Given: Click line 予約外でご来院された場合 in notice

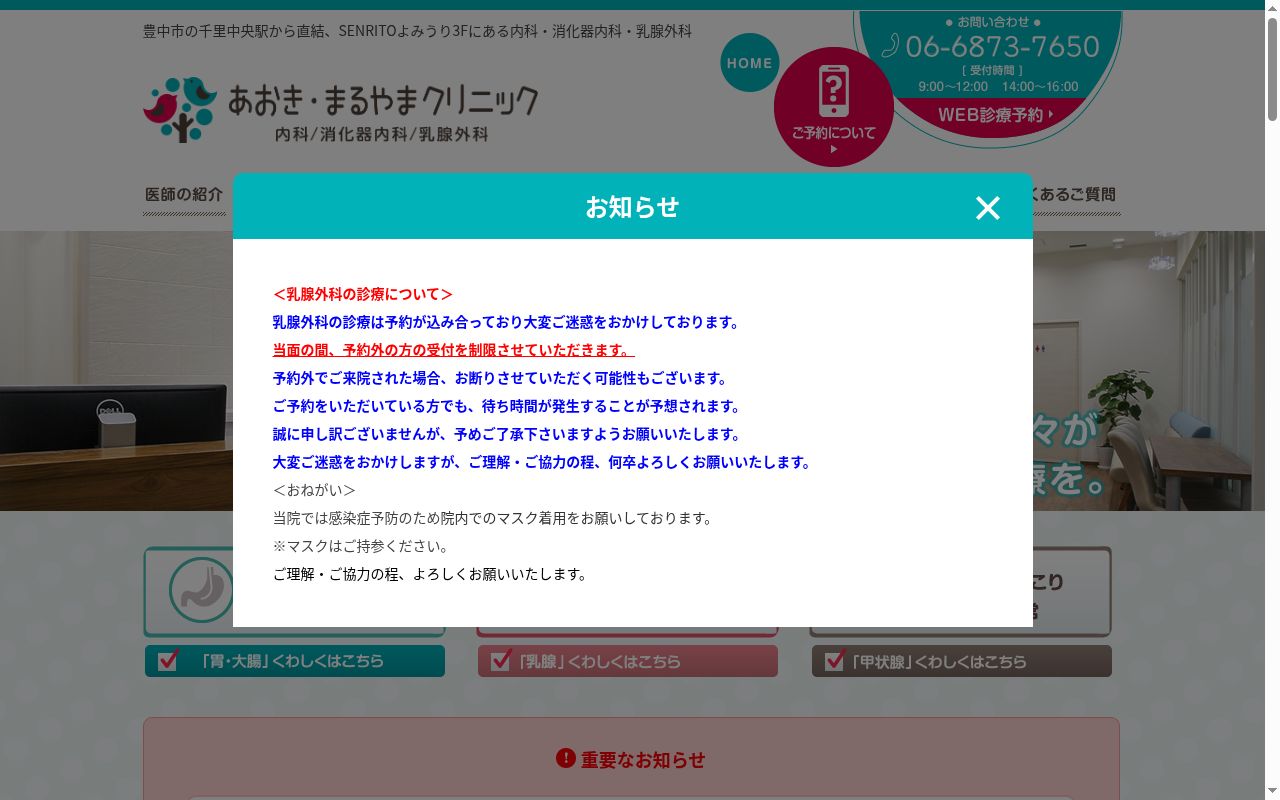Looking at the screenshot, I should tap(501, 378).
